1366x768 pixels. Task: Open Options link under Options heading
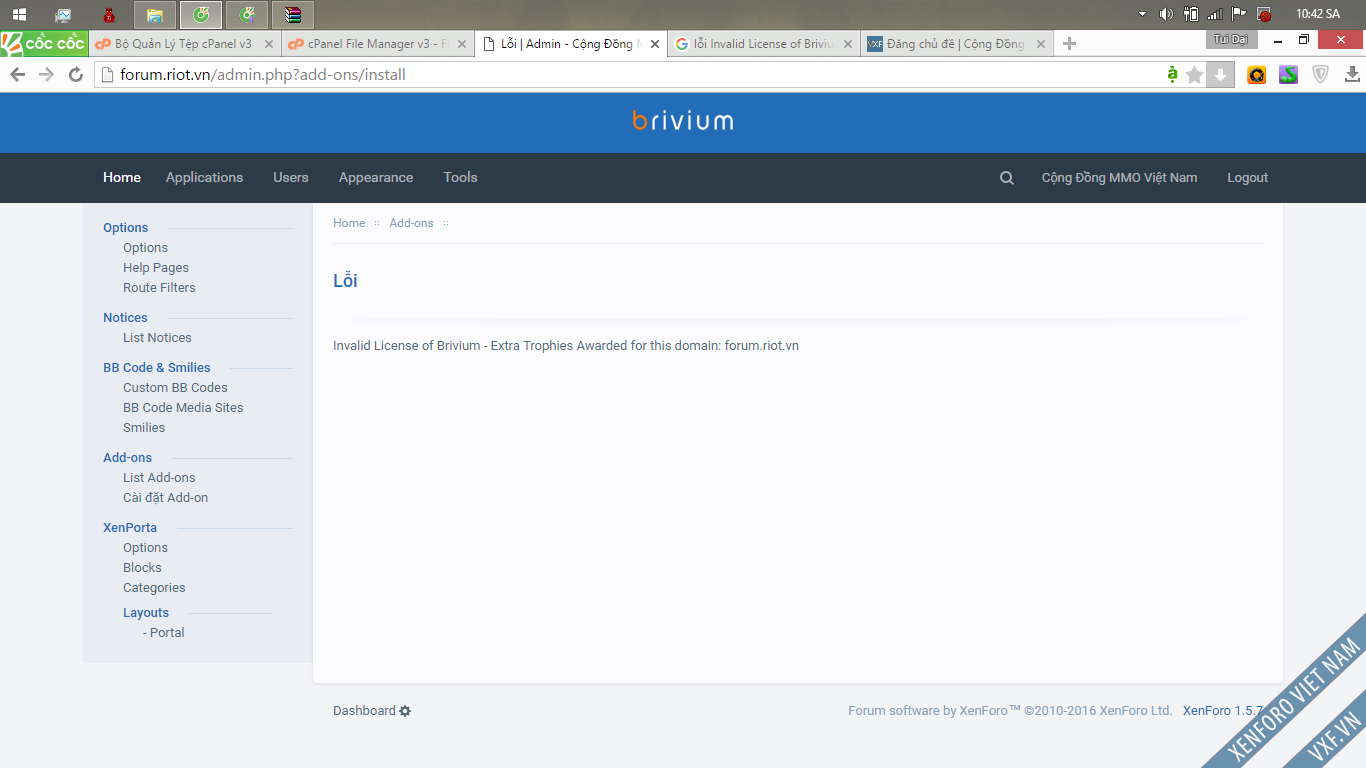click(145, 248)
